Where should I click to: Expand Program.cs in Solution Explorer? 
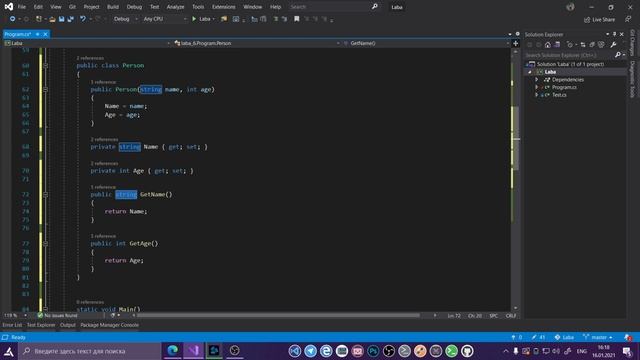[537, 87]
